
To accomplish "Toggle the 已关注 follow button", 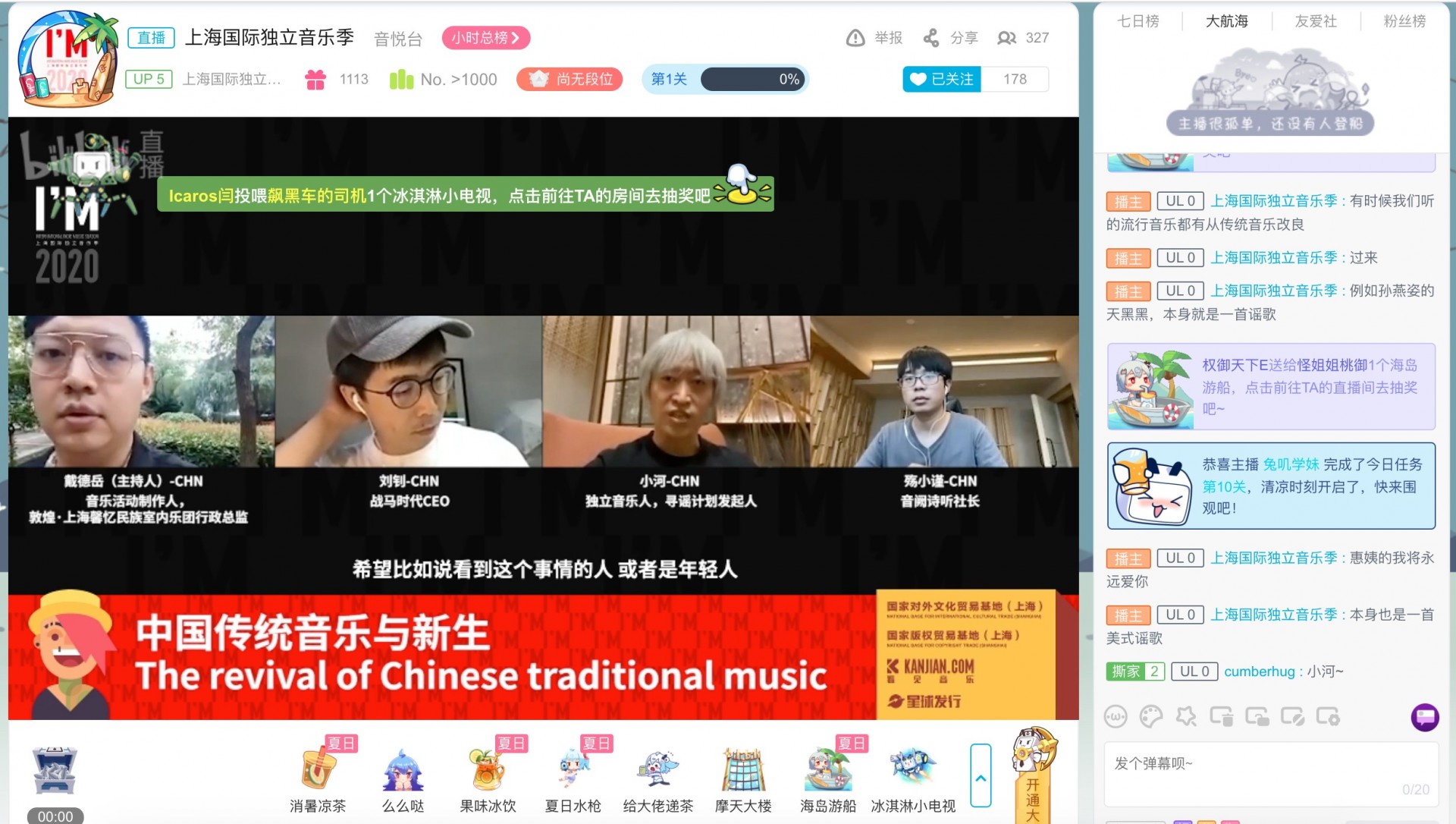I will tap(942, 79).
